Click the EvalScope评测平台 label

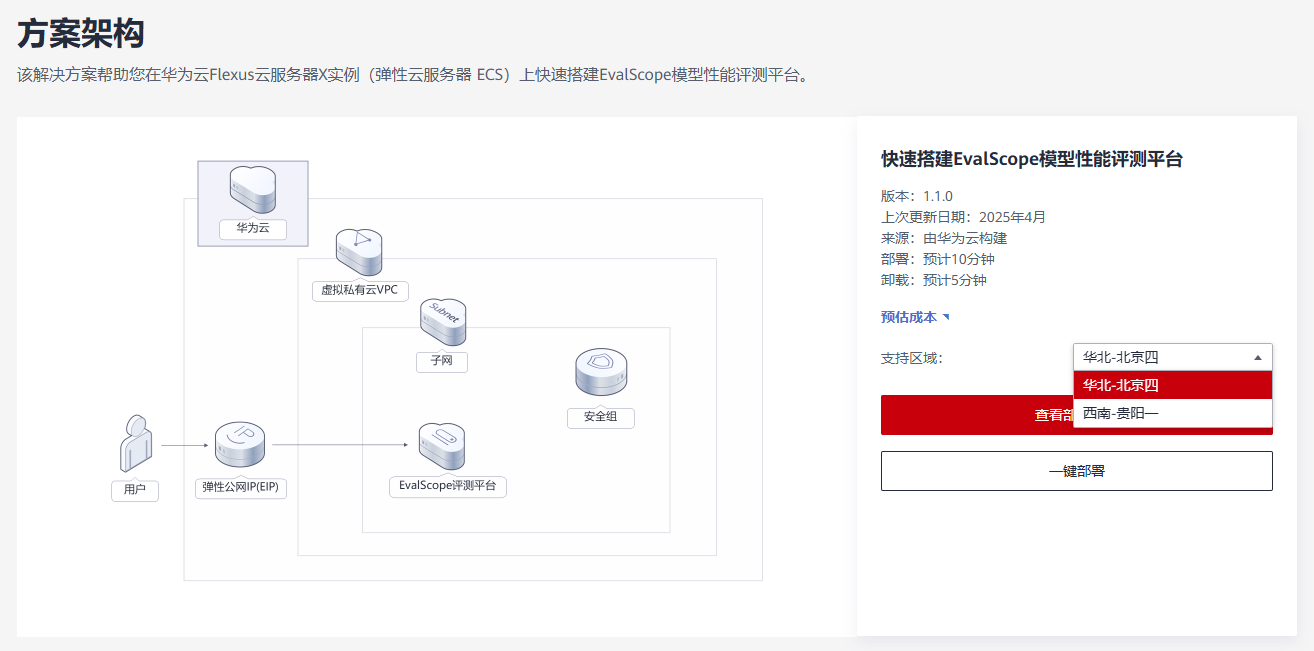448,487
